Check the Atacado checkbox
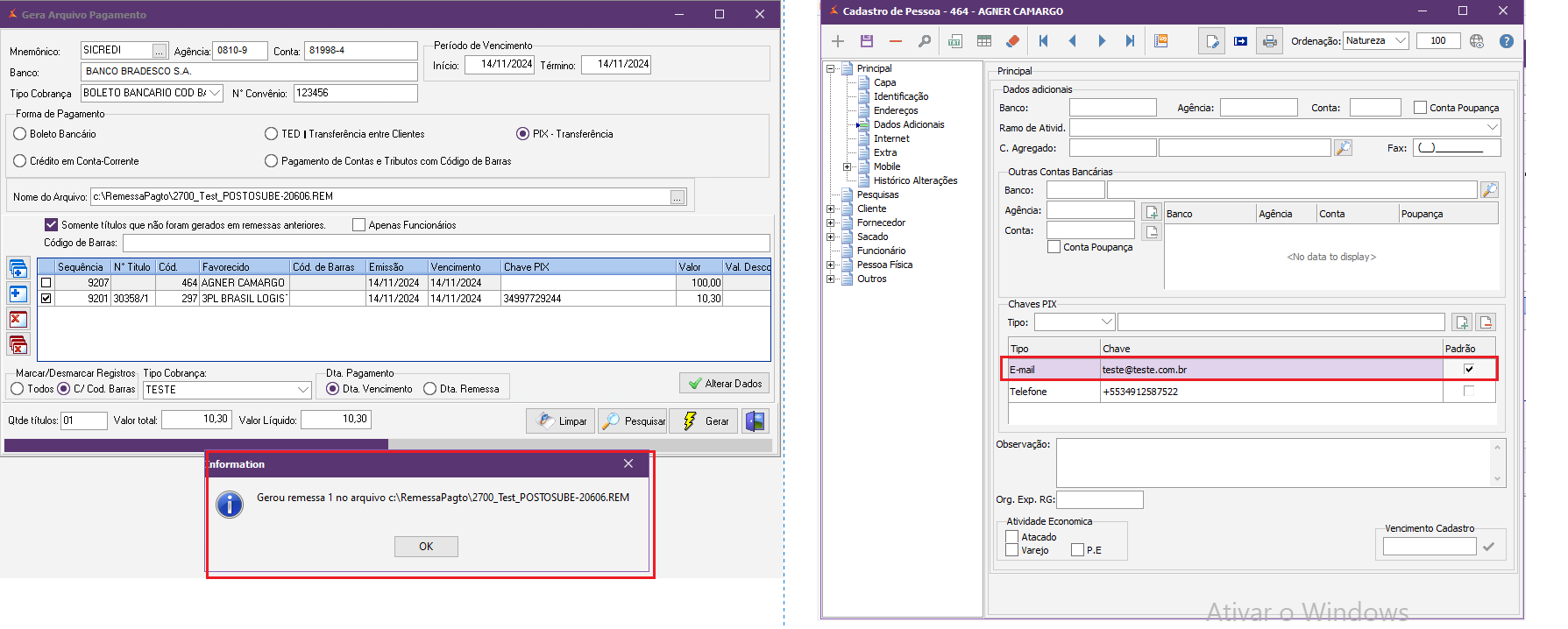This screenshot has height=629, width=1568. point(1012,537)
